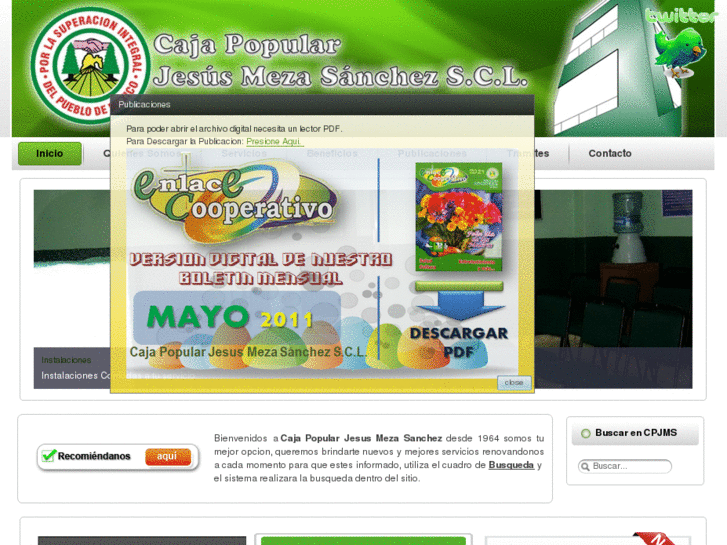Open the Contacto menu item
This screenshot has height=545, width=727.
click(x=610, y=154)
